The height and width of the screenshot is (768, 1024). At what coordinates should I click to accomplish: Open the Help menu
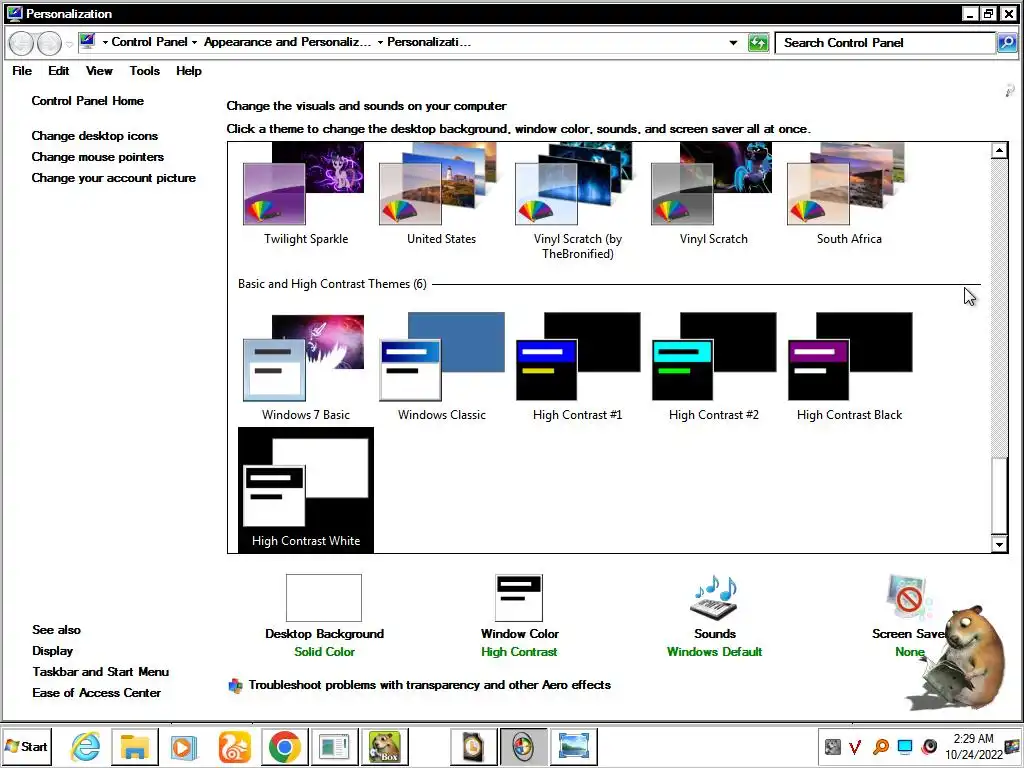pyautogui.click(x=189, y=71)
